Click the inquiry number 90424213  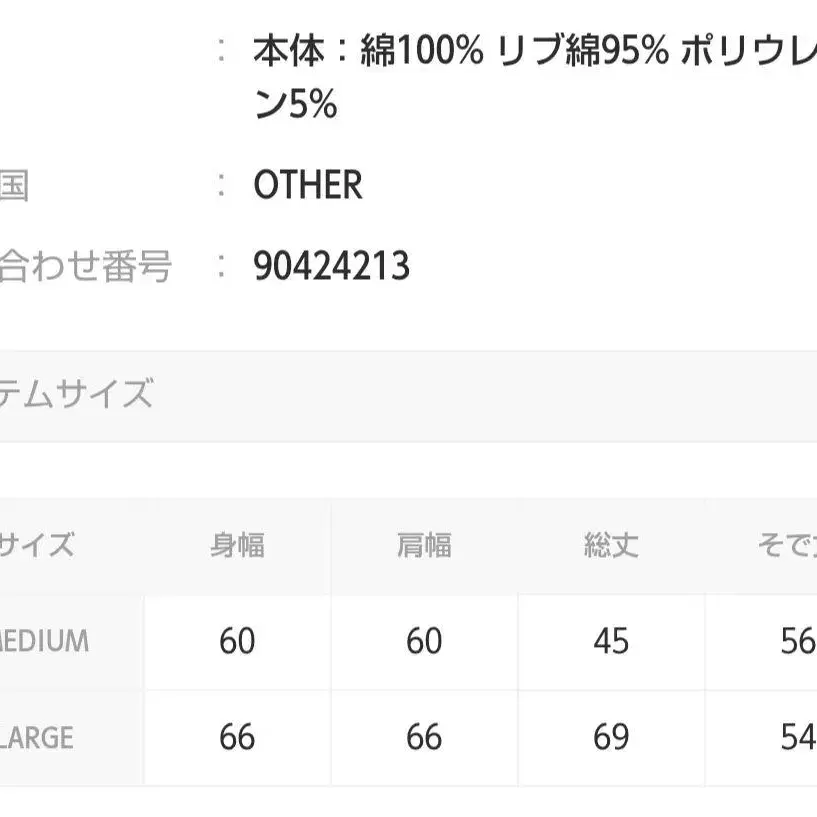tap(332, 266)
